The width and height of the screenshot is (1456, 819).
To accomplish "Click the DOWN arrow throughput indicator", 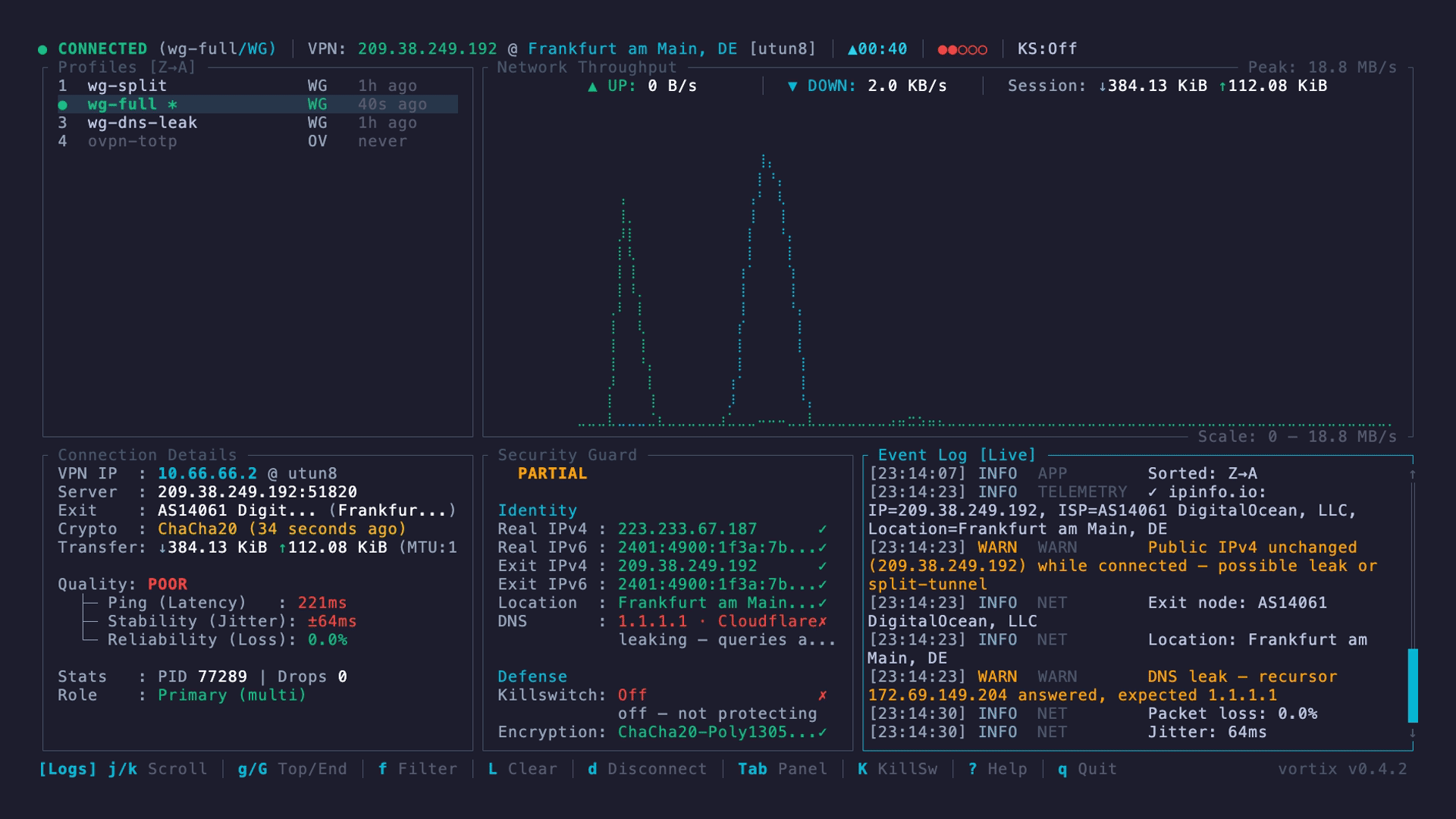I will (867, 86).
